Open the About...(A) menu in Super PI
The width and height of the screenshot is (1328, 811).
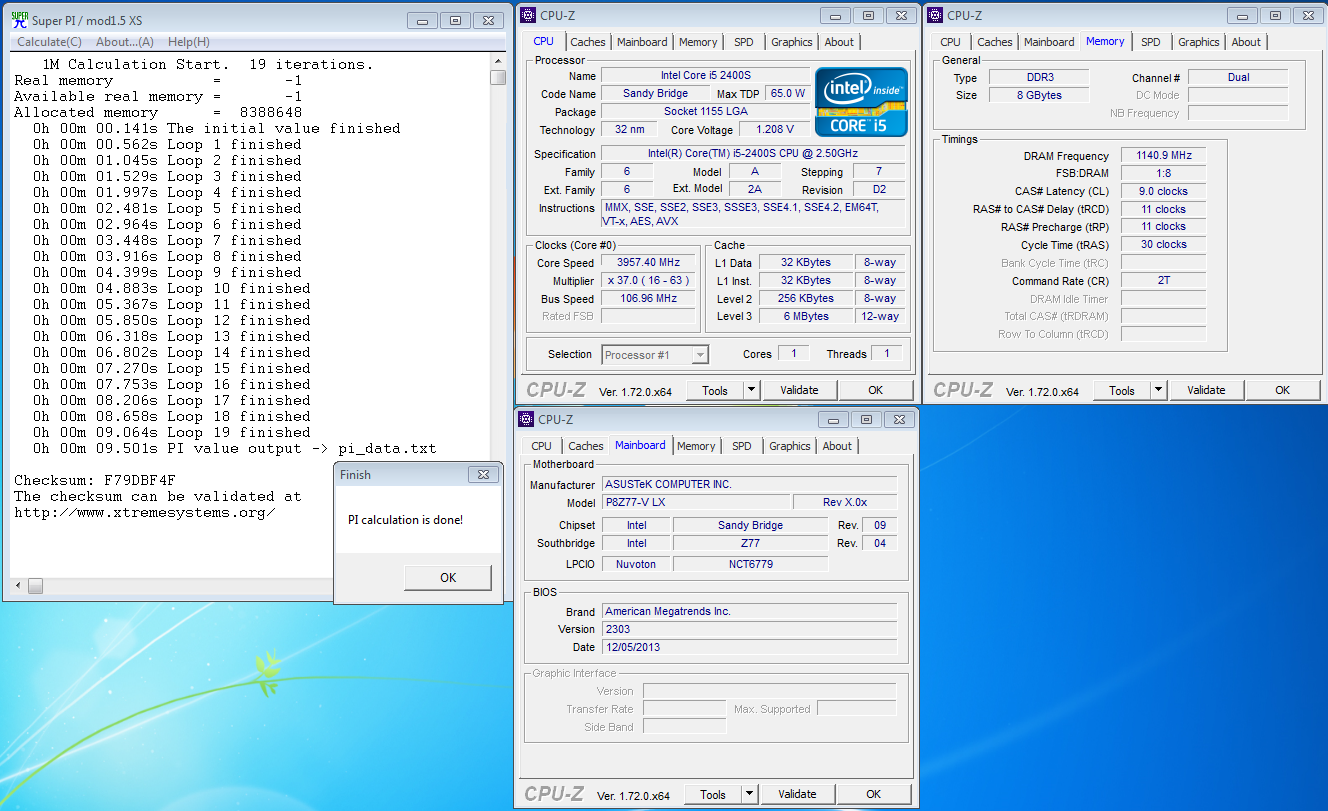pyautogui.click(x=125, y=42)
